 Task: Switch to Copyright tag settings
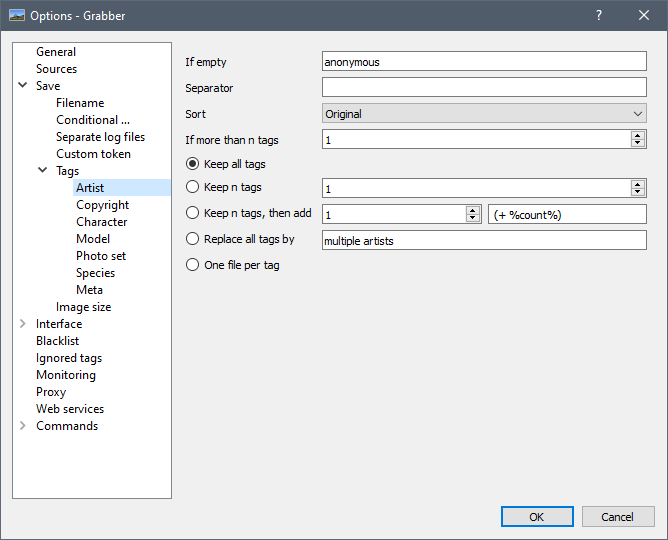pos(102,205)
